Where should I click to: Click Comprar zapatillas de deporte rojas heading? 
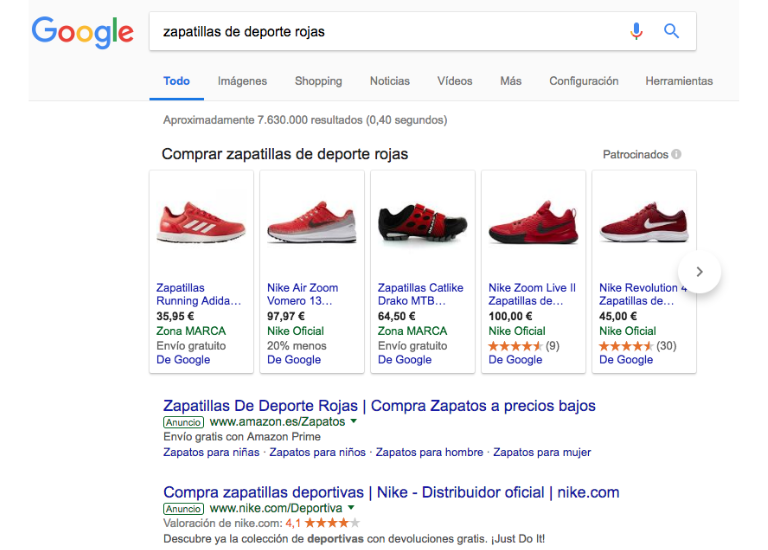[x=285, y=154]
